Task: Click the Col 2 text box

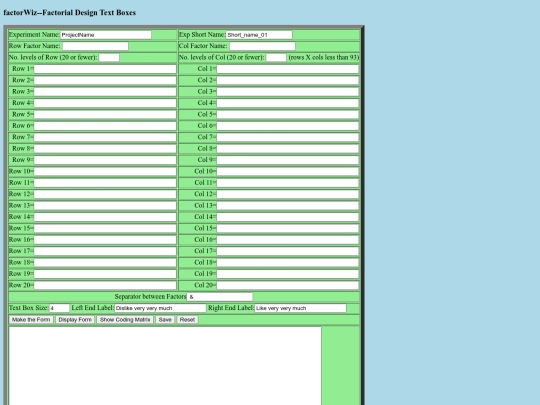Action: 288,80
